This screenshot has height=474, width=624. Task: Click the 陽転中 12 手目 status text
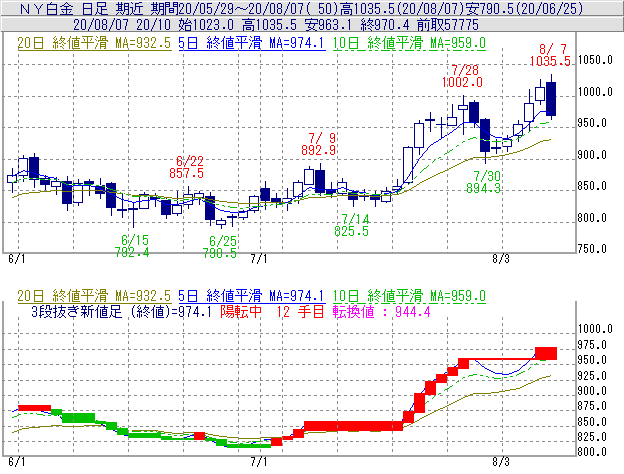click(x=273, y=312)
